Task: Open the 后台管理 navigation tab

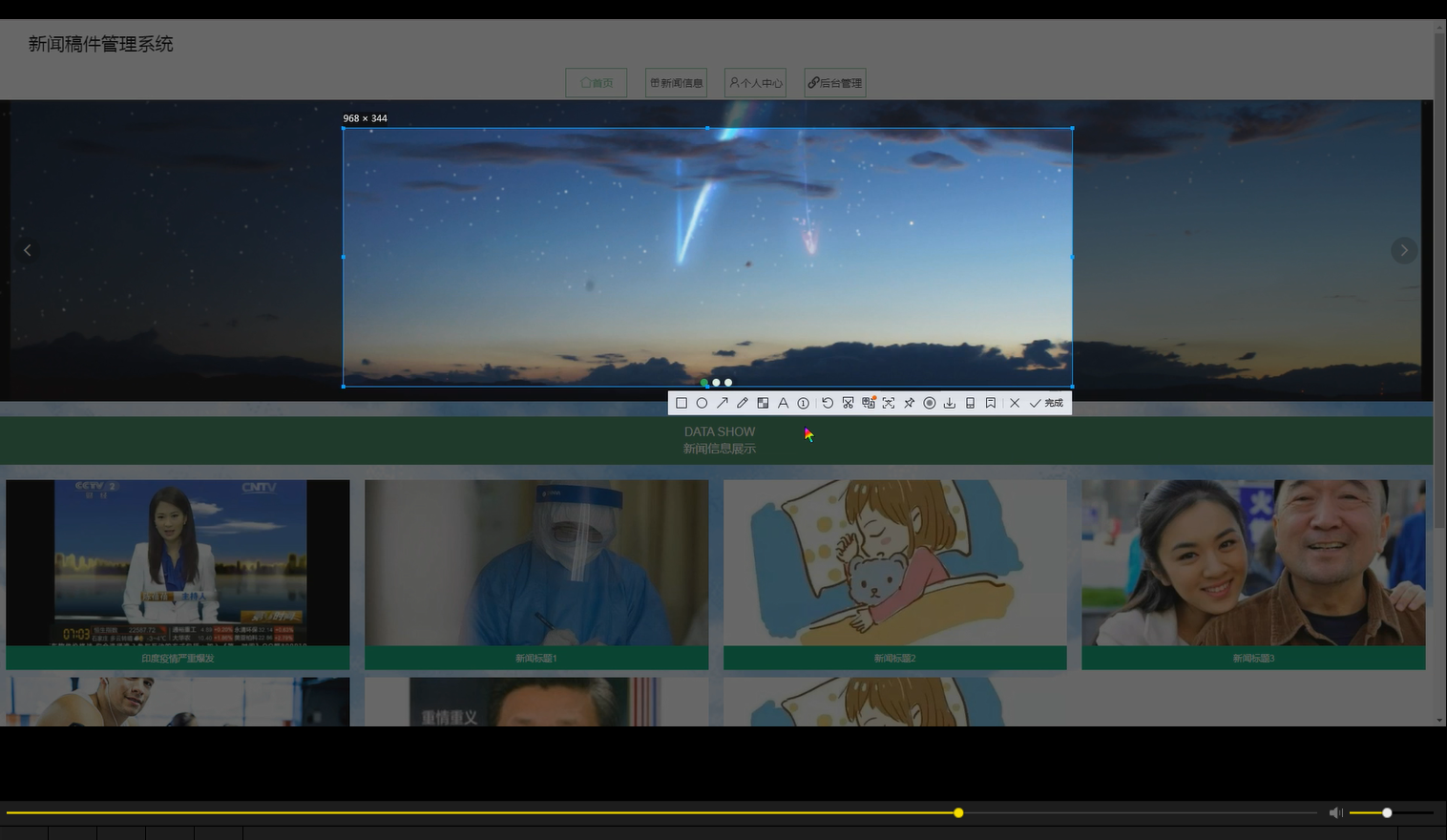Action: pyautogui.click(x=835, y=83)
